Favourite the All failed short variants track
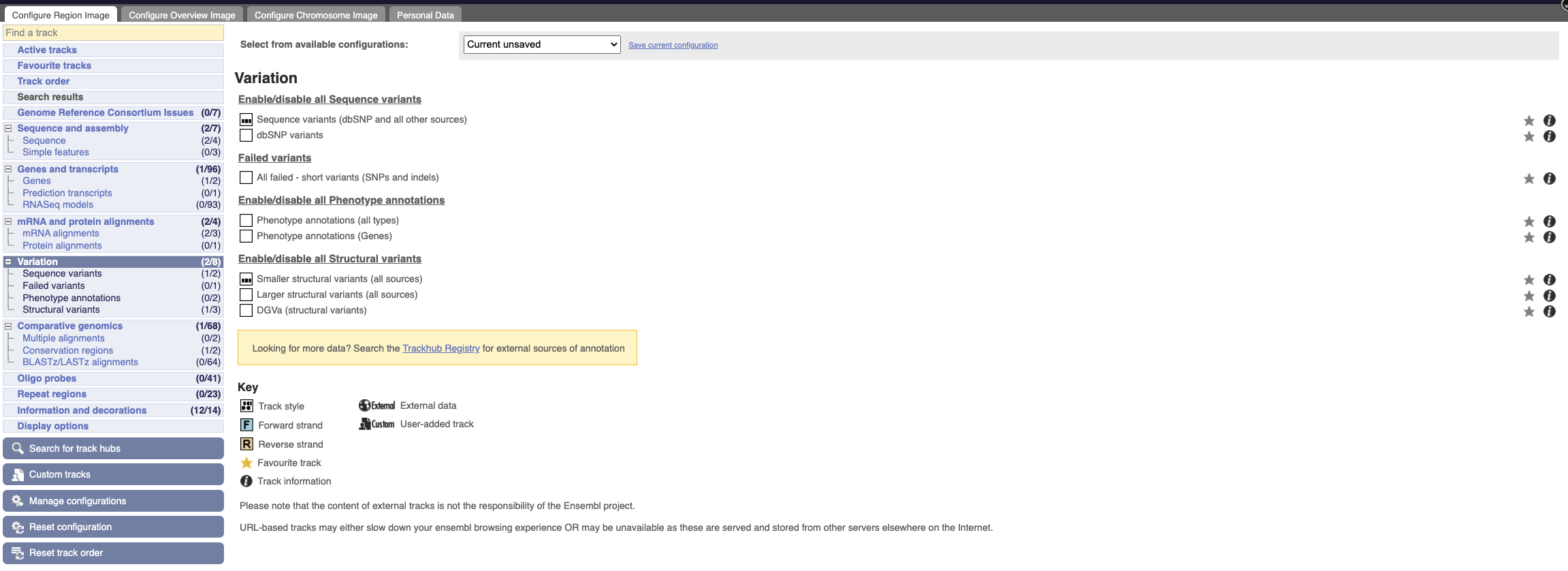 (1529, 179)
